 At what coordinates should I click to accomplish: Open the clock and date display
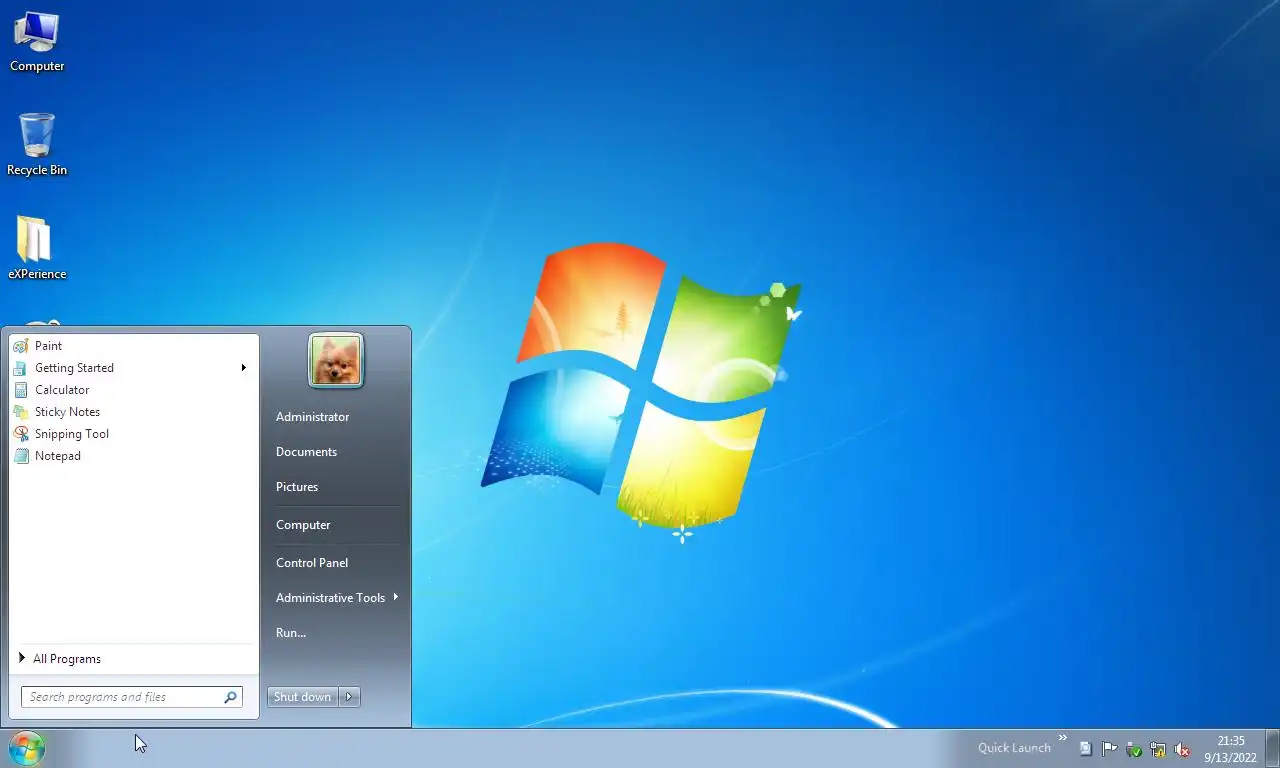click(x=1230, y=749)
